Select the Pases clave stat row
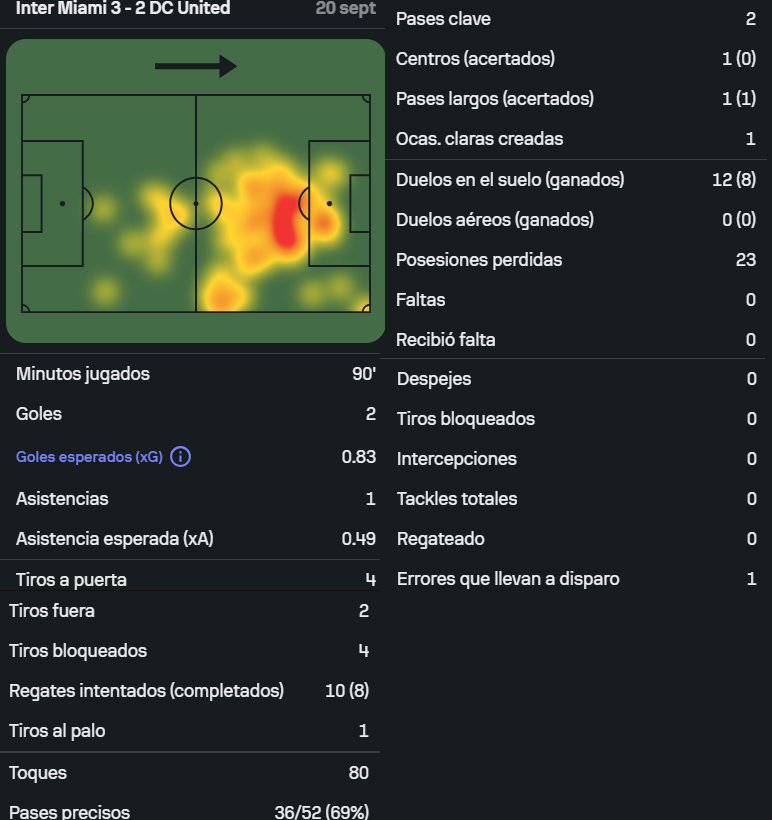772x820 pixels. point(576,19)
